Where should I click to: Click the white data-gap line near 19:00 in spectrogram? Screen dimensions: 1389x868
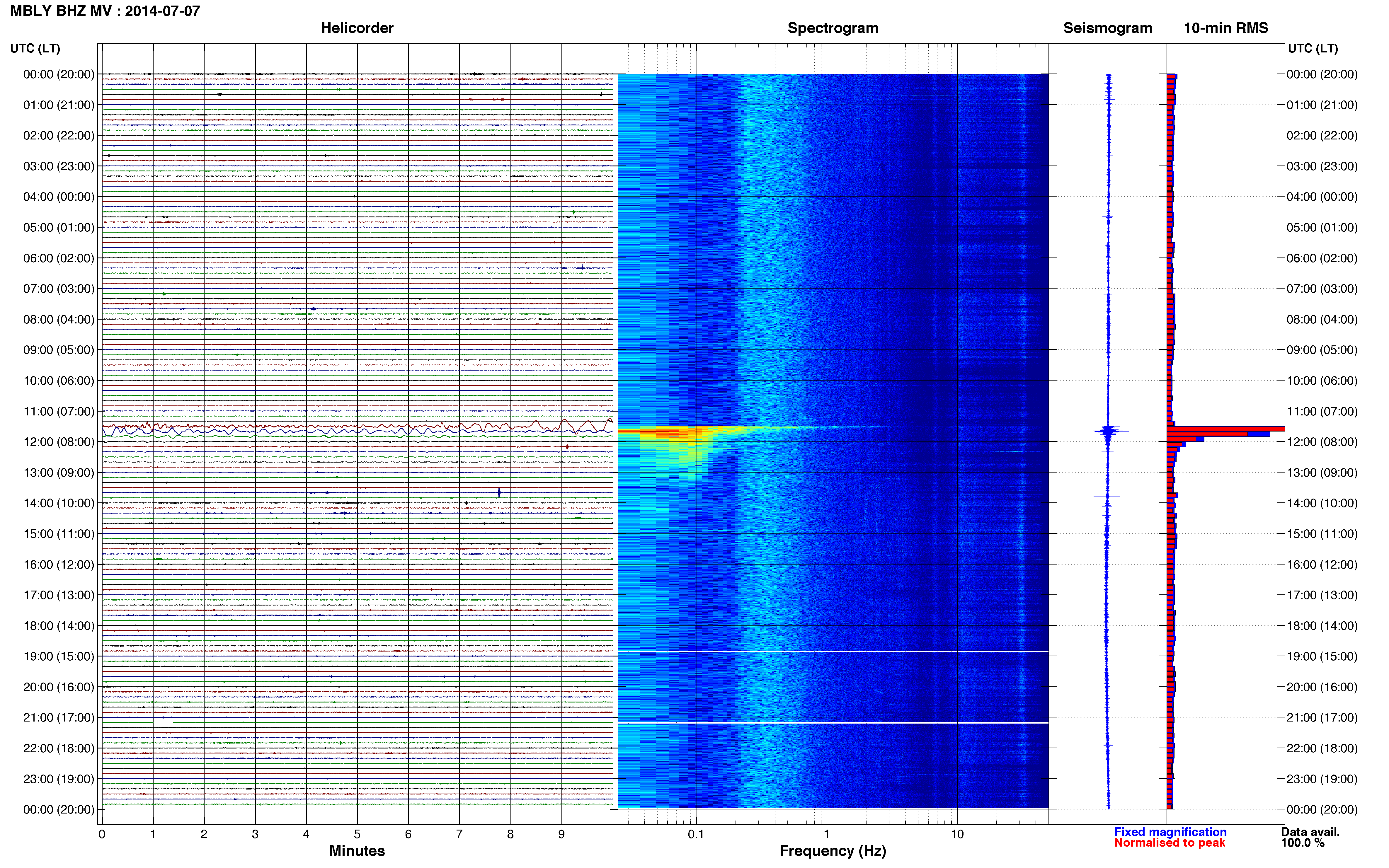[x=833, y=652]
